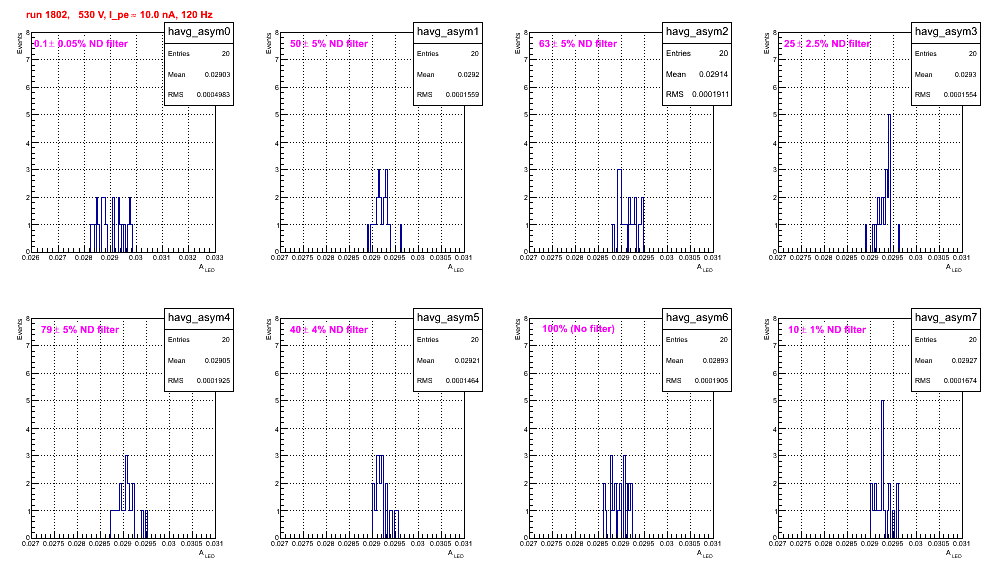This screenshot has width=996, height=572.
Task: Click RMS value 0.0001464 in havg_asym5
Action: coord(462,381)
